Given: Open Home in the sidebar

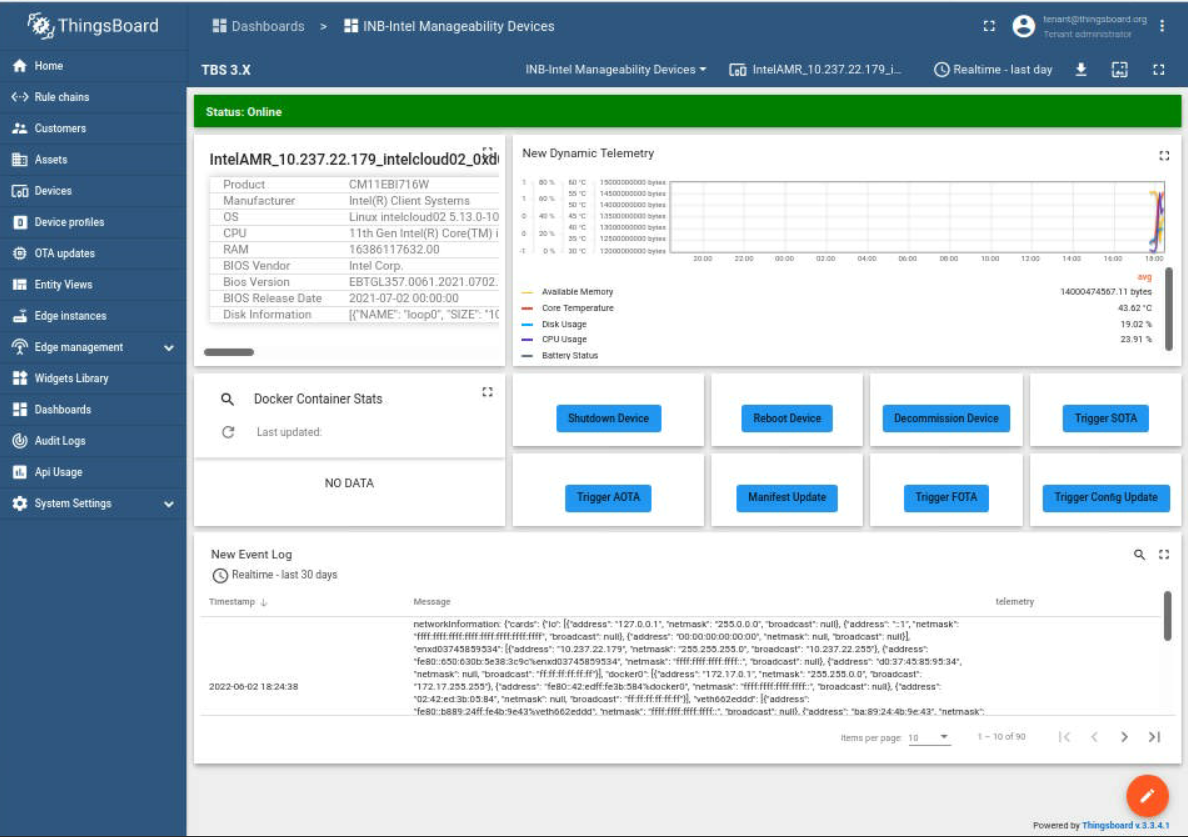Looking at the screenshot, I should pyautogui.click(x=93, y=66).
